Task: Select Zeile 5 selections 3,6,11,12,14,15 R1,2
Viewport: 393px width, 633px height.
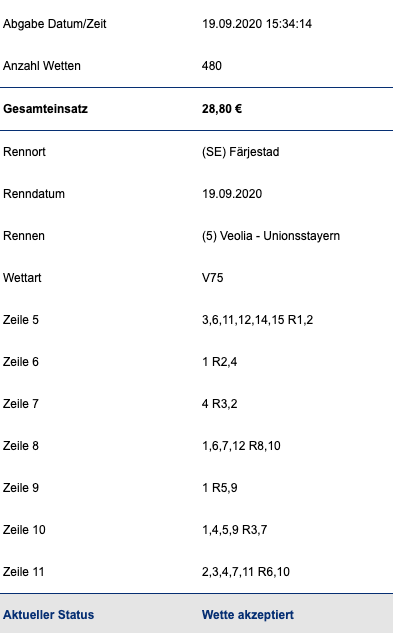Action: pyautogui.click(x=257, y=320)
